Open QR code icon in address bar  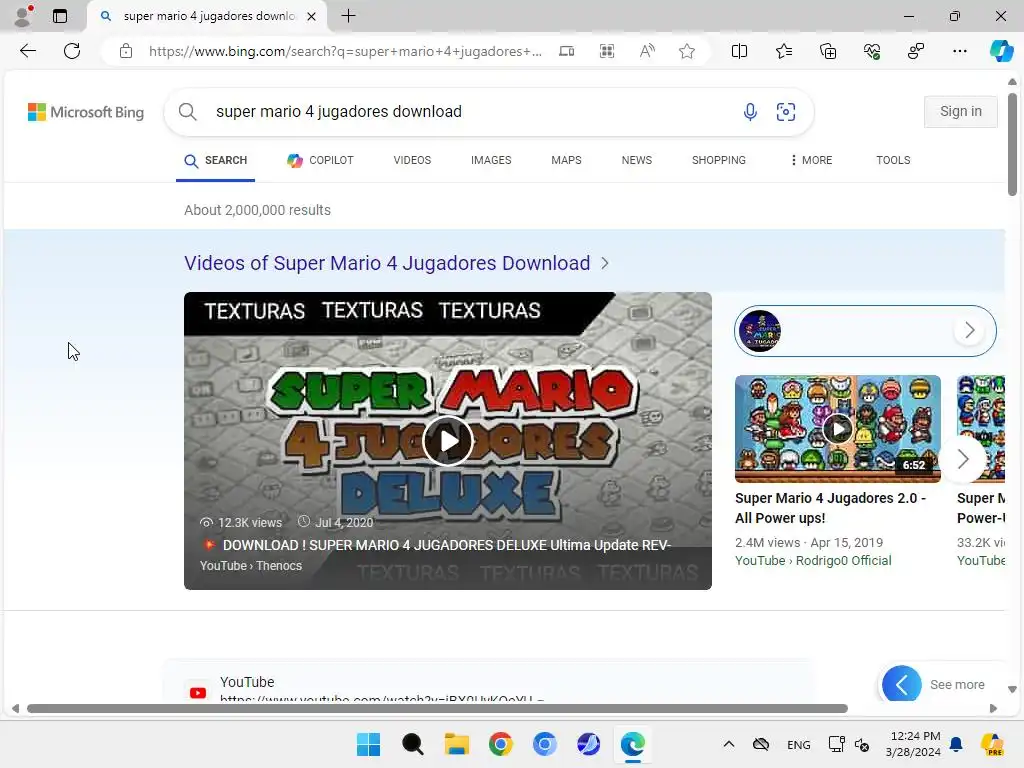607,51
